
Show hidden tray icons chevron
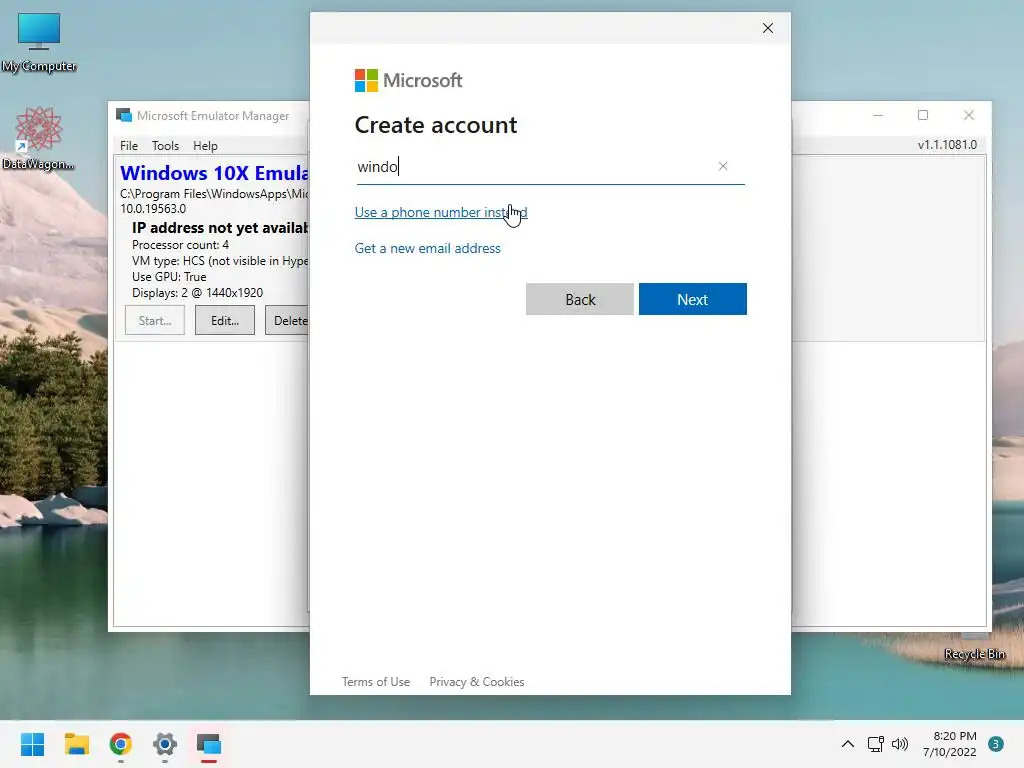pyautogui.click(x=848, y=744)
